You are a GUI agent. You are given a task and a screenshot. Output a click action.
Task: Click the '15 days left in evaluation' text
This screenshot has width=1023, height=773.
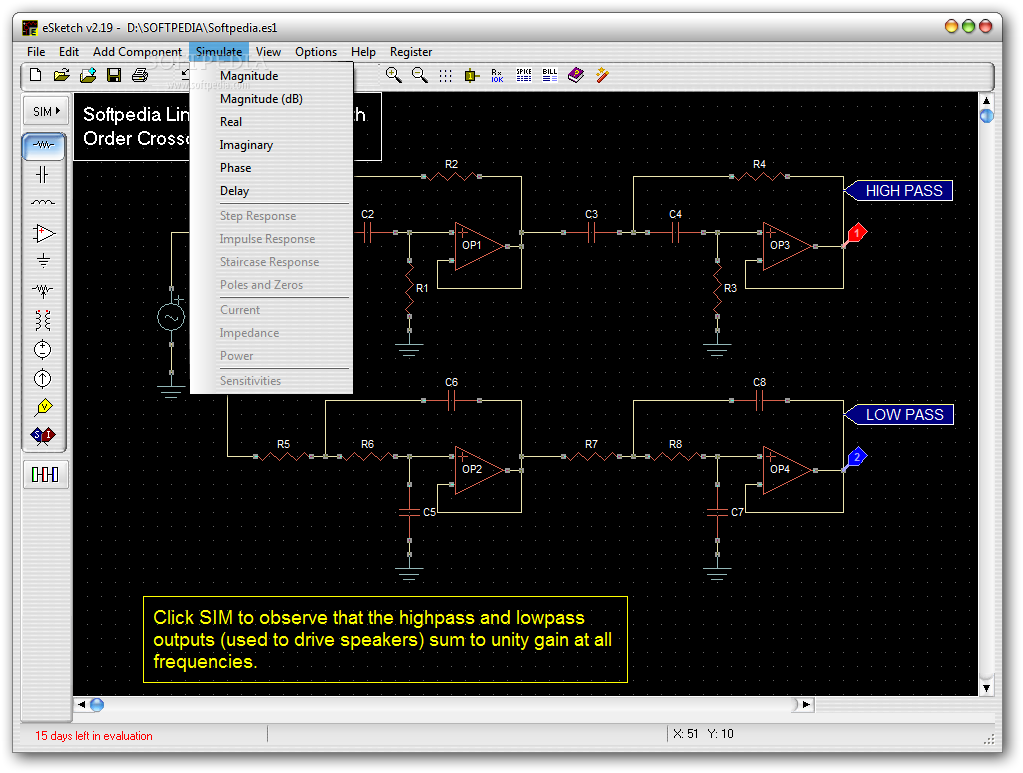93,736
